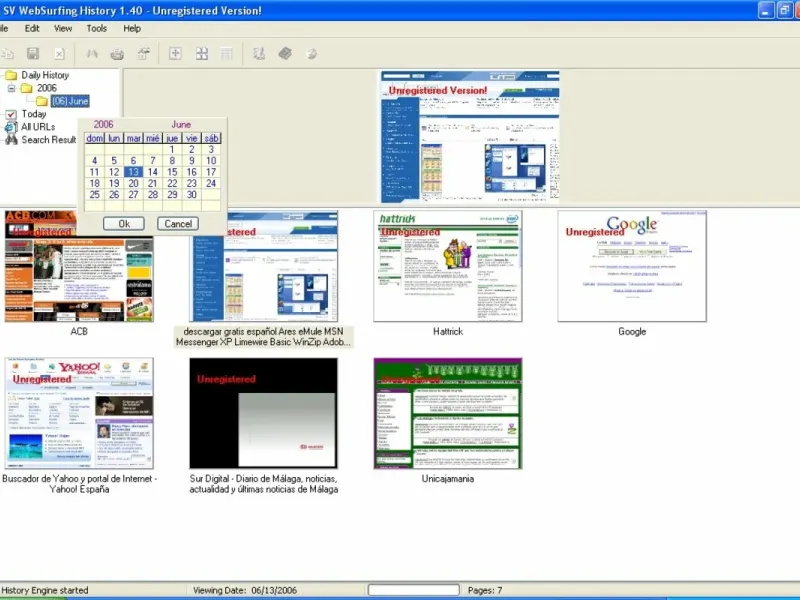Click the large preview image at top
Image resolution: width=800 pixels, height=600 pixels.
pos(470,137)
